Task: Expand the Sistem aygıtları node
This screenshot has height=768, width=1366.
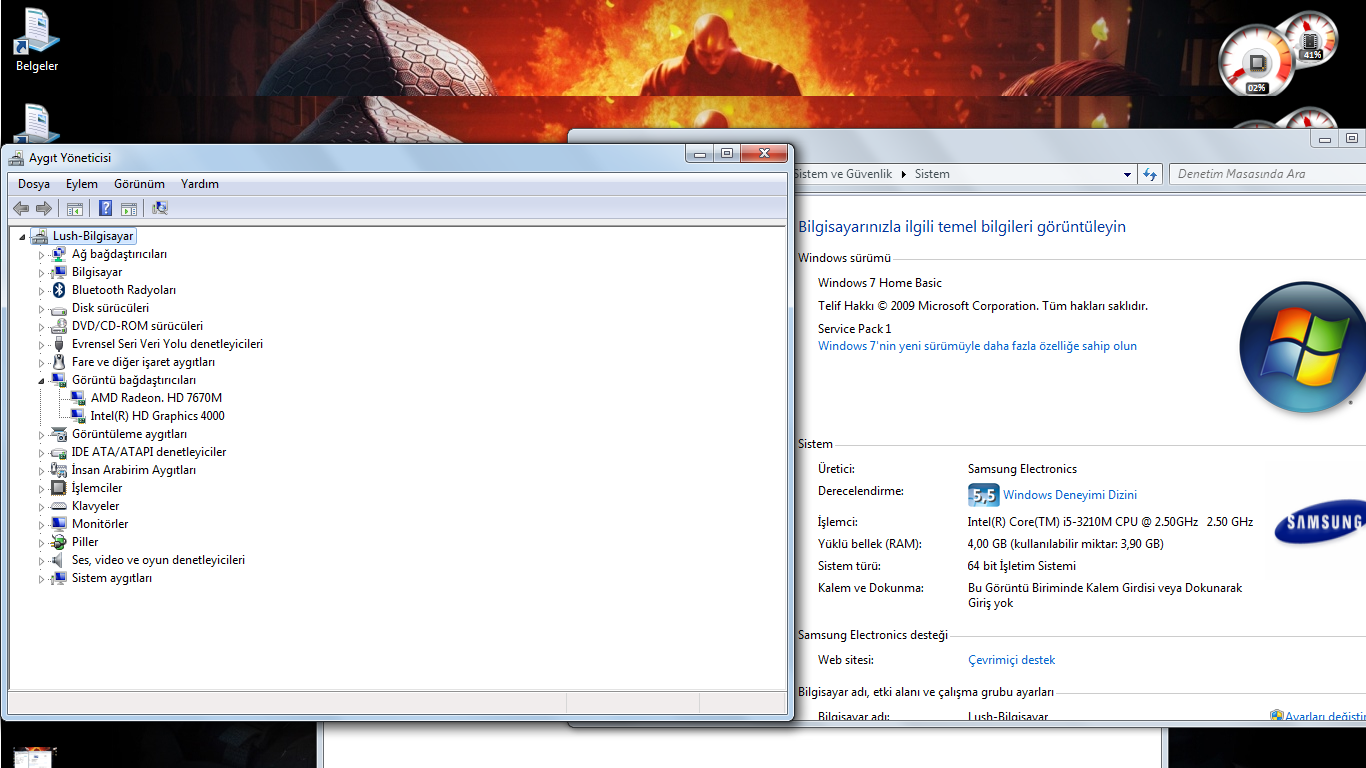Action: [42, 579]
